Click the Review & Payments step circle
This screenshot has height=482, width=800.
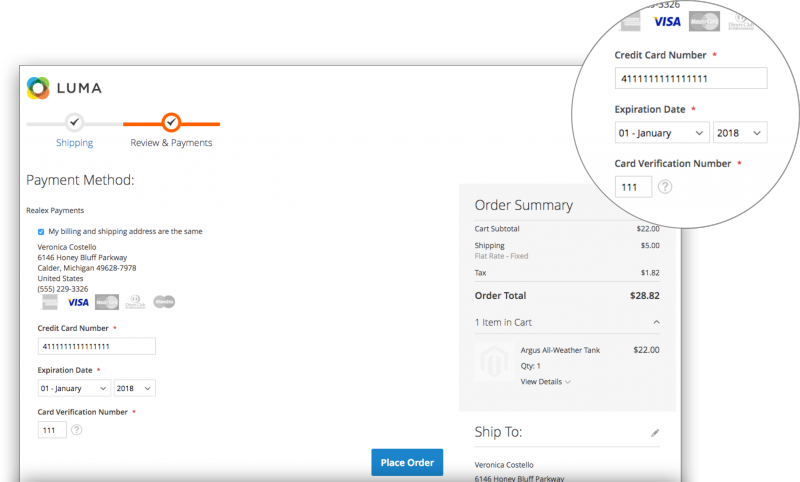point(171,122)
